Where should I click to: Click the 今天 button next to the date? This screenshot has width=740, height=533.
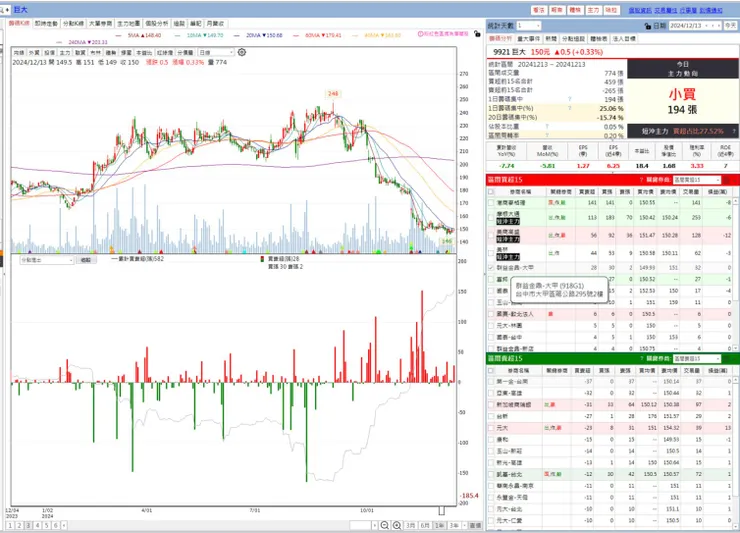tap(730, 25)
